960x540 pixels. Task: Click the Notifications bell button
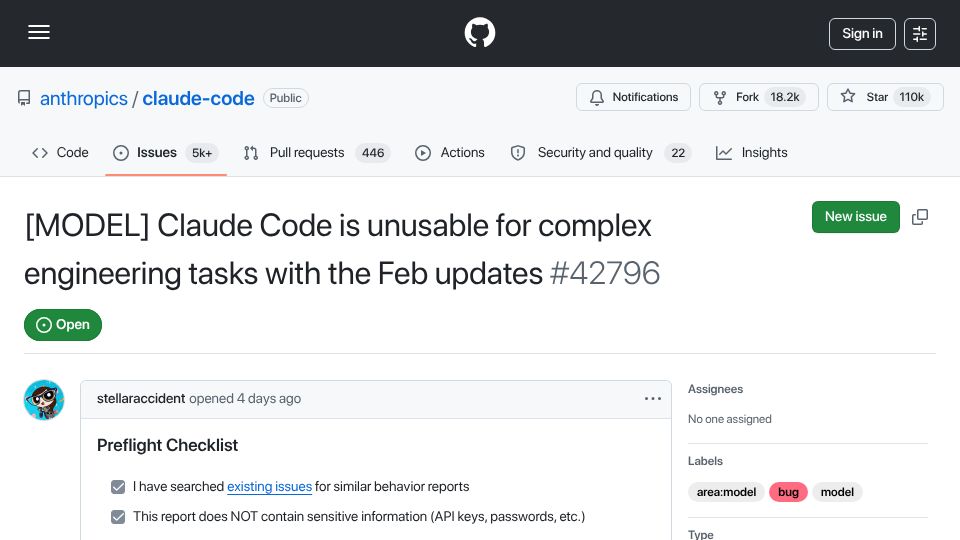coord(633,97)
